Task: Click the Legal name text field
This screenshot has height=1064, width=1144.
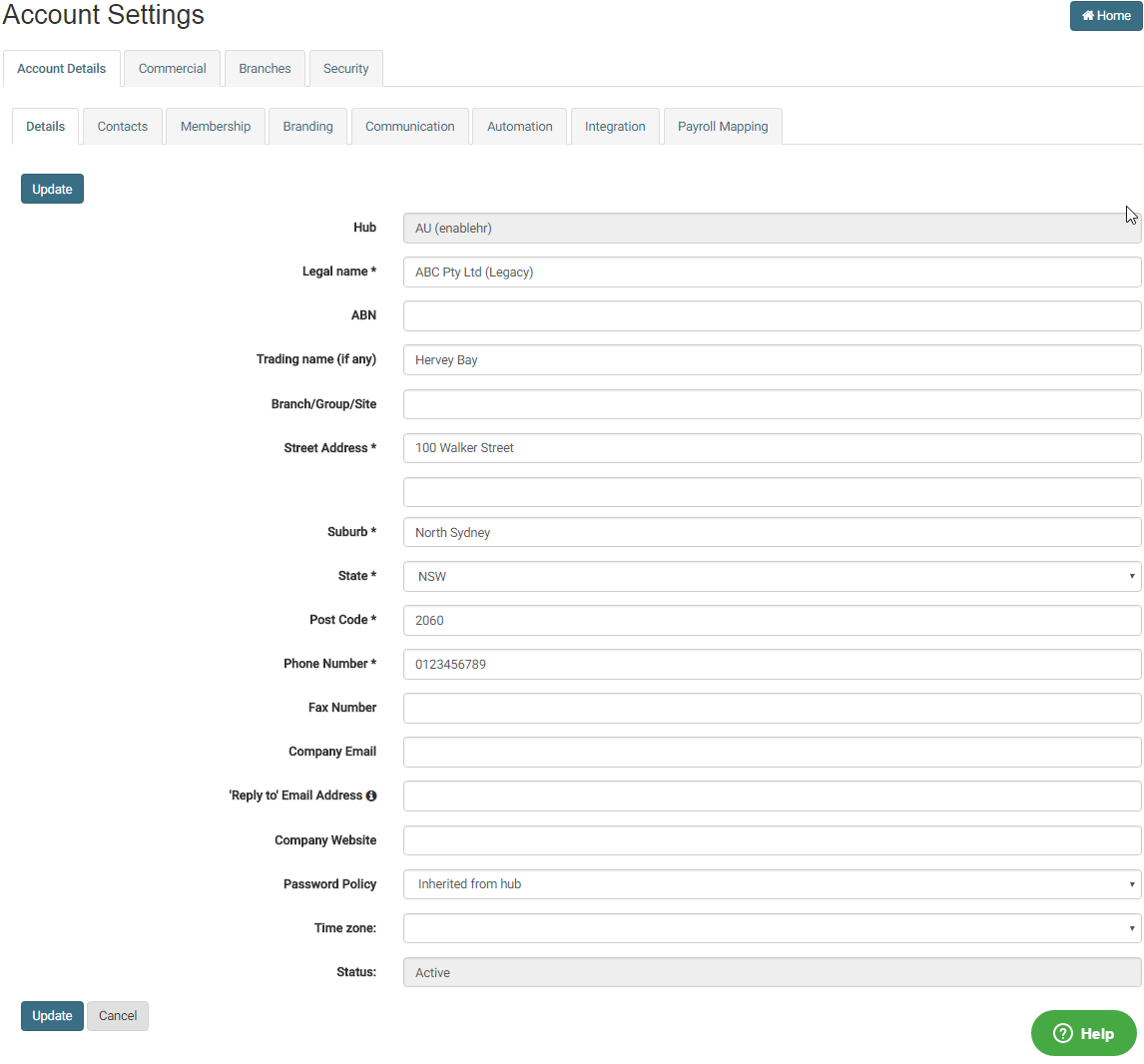Action: 772,272
